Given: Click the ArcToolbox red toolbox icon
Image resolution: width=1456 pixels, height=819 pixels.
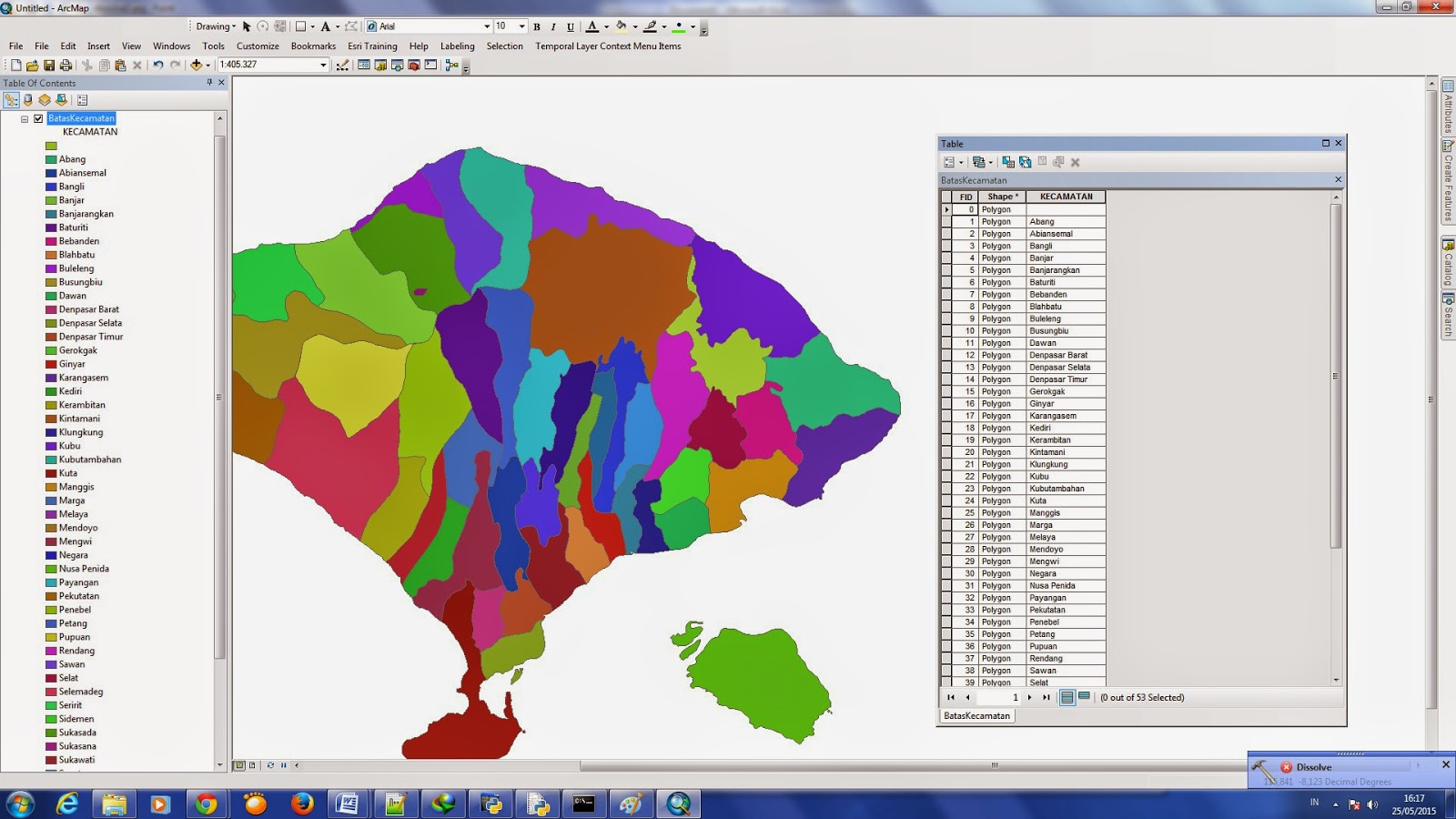Looking at the screenshot, I should coord(414,66).
